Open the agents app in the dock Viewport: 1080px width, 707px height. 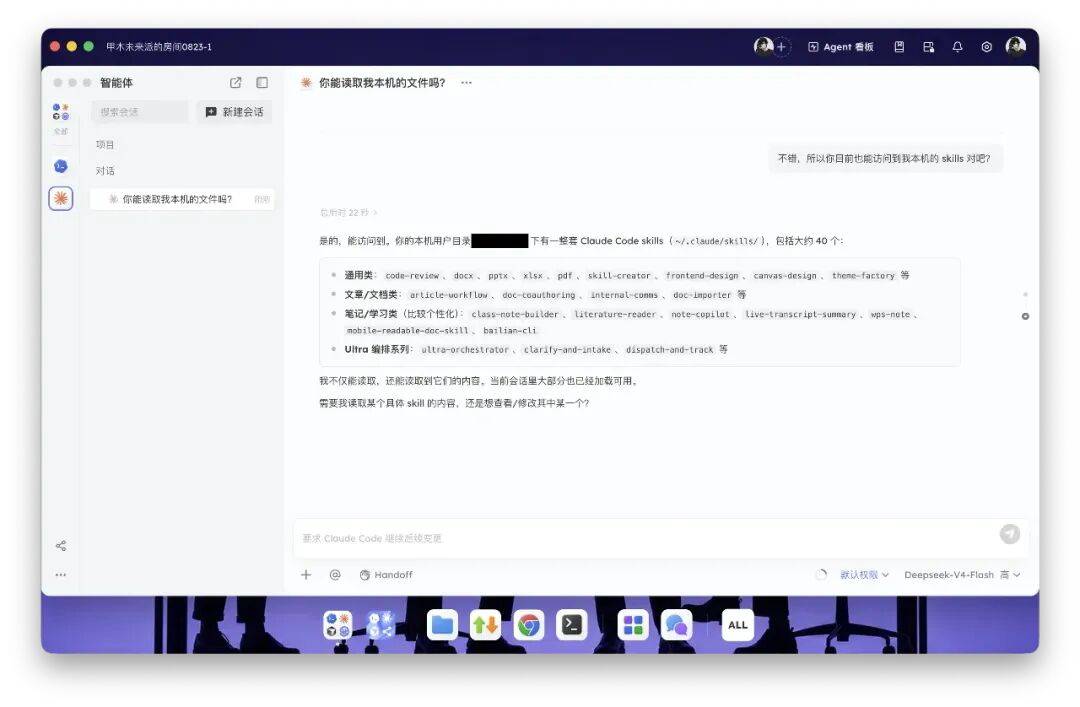pos(338,625)
